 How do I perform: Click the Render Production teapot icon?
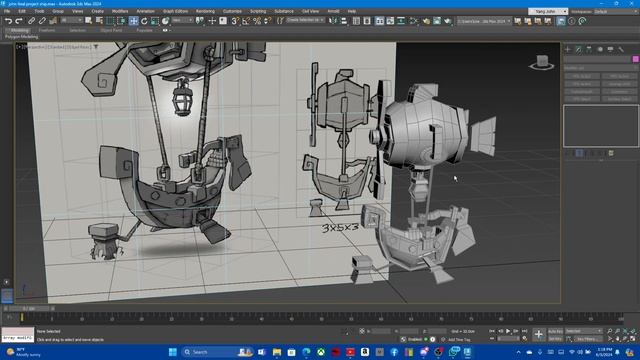pyautogui.click(x=448, y=21)
